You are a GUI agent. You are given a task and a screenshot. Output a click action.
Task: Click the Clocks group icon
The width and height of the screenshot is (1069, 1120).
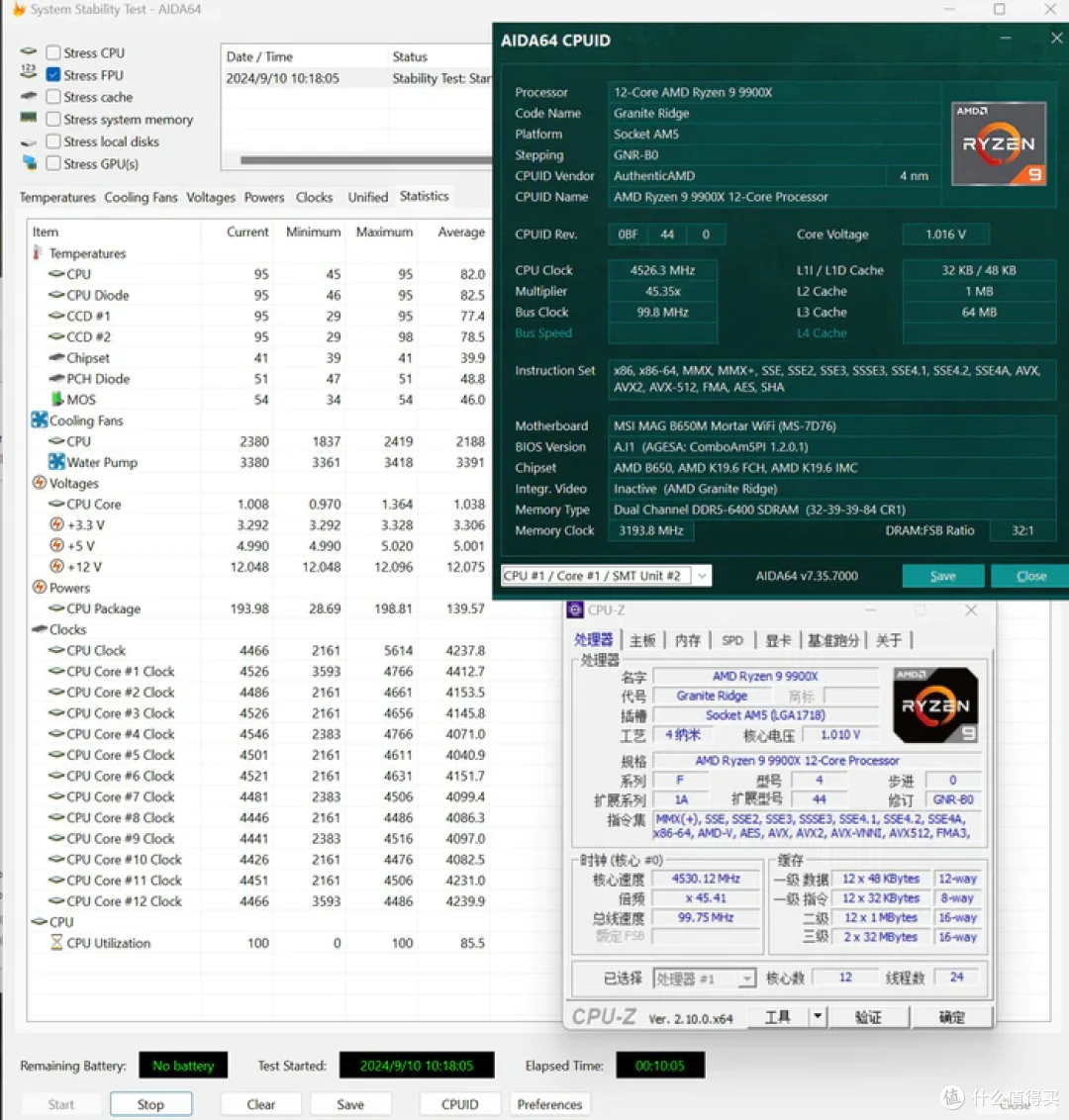[40, 628]
